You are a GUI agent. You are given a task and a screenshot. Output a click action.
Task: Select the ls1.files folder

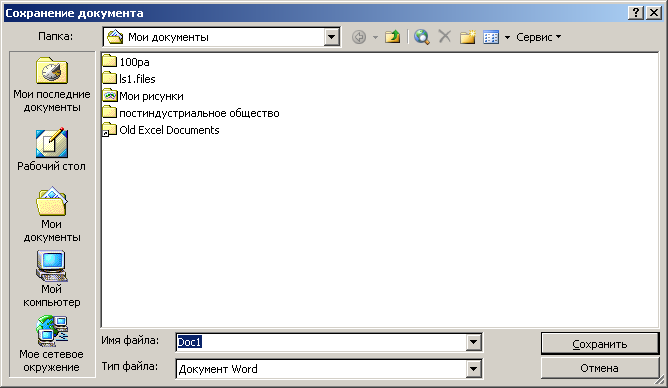pyautogui.click(x=129, y=79)
